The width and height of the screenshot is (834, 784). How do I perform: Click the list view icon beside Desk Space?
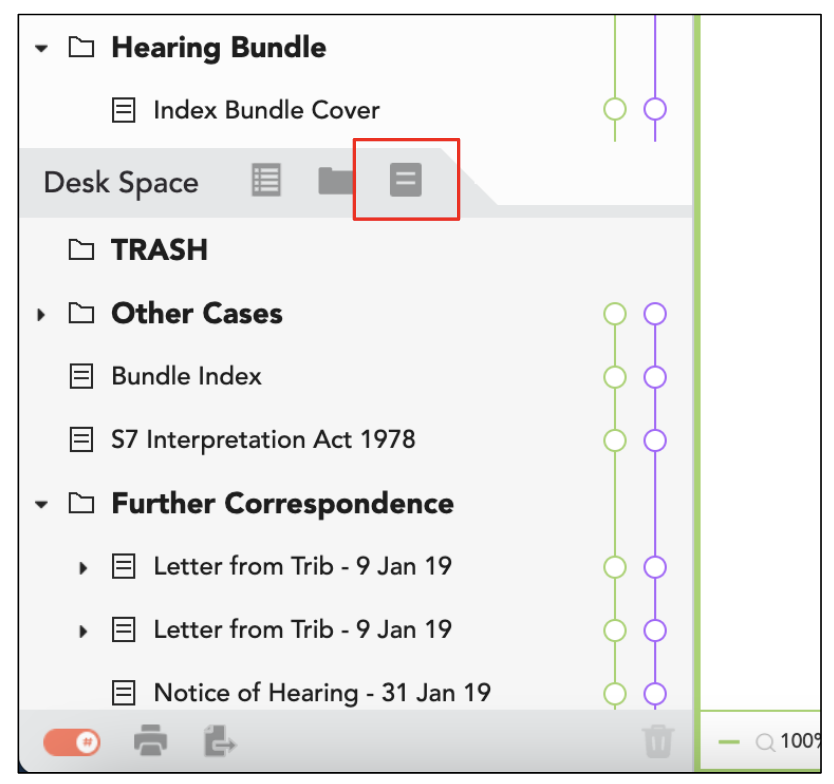[266, 180]
